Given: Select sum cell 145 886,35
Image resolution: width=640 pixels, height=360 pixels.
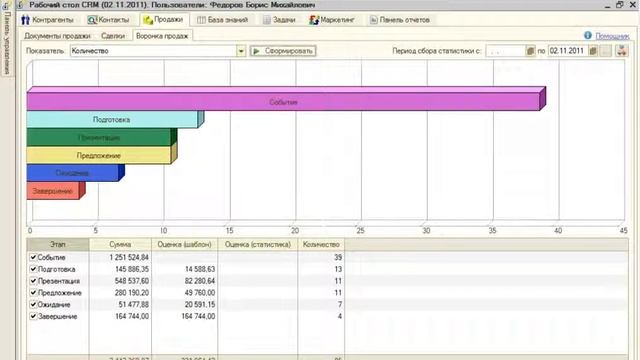Looking at the screenshot, I should [120, 269].
